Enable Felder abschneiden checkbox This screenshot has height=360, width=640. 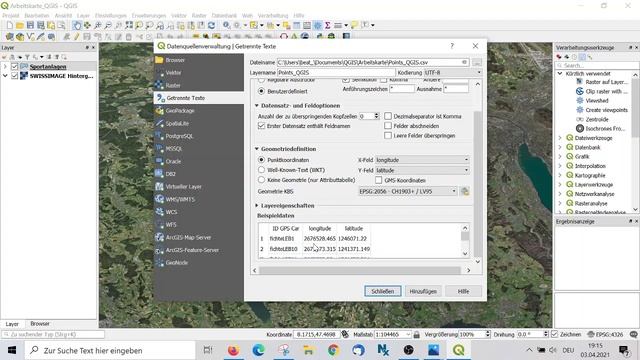click(388, 126)
